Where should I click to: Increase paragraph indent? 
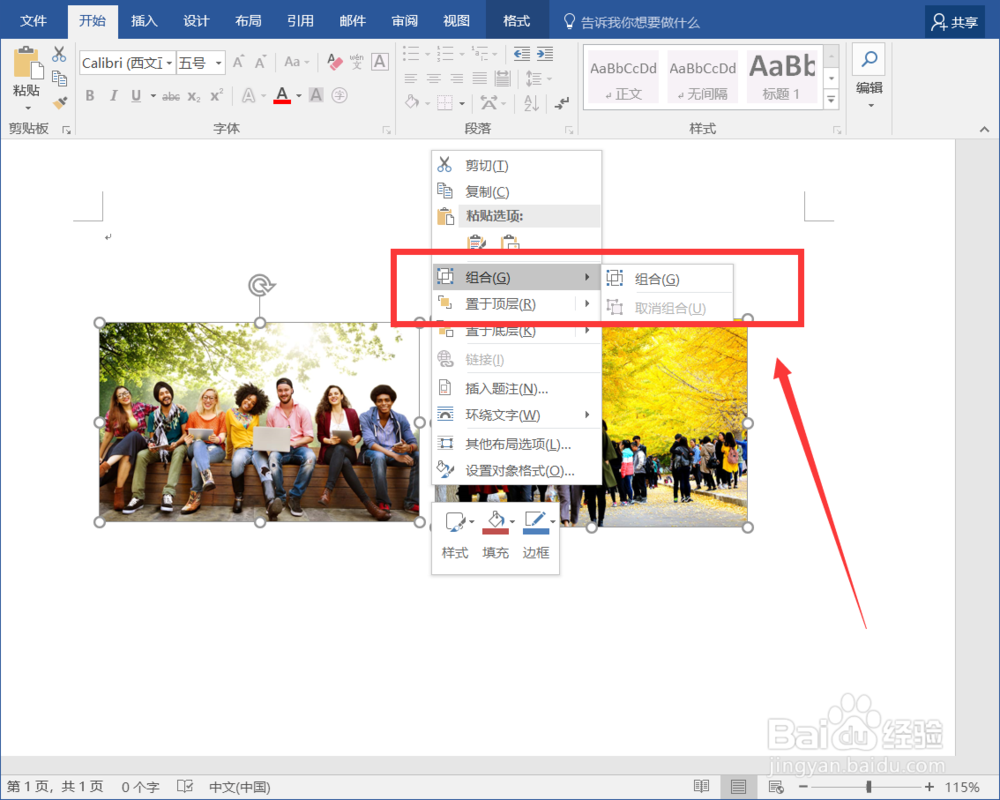click(x=545, y=54)
